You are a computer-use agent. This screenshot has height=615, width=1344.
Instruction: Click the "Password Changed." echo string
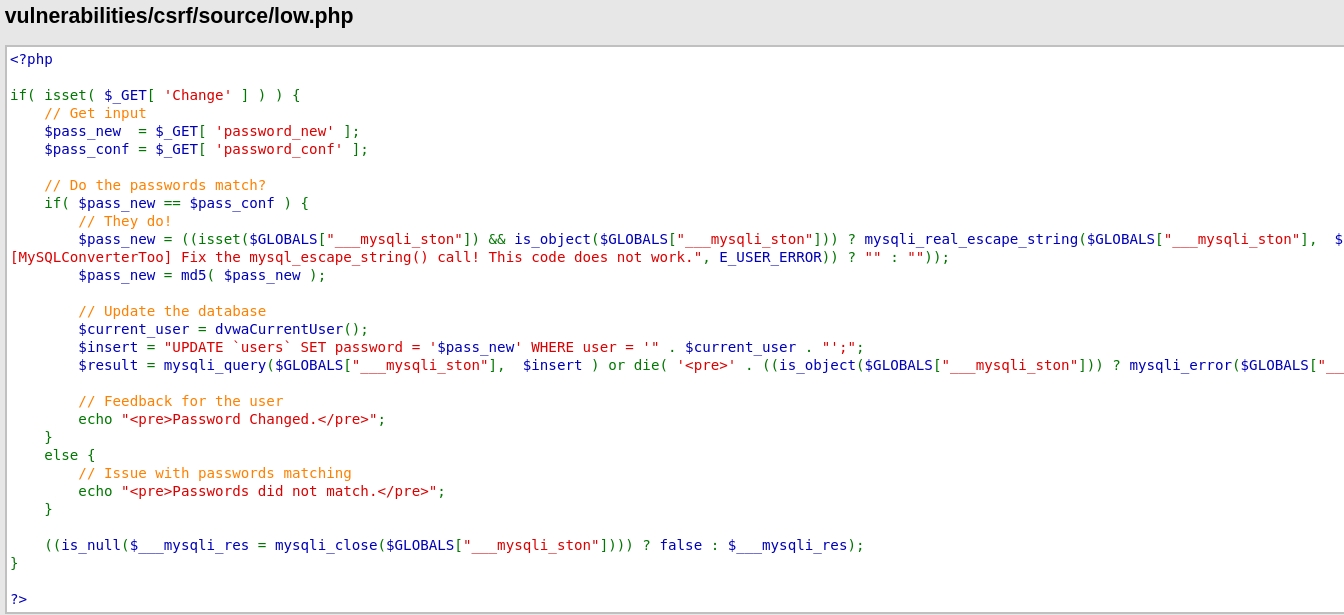253,419
